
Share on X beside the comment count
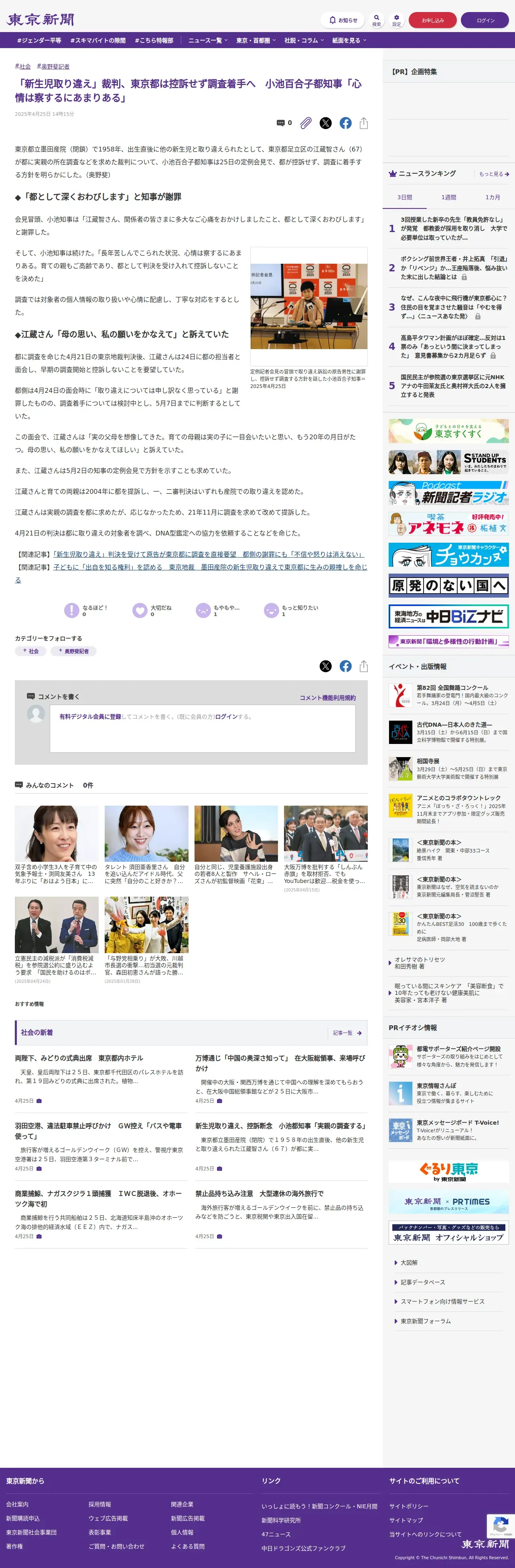pos(326,123)
